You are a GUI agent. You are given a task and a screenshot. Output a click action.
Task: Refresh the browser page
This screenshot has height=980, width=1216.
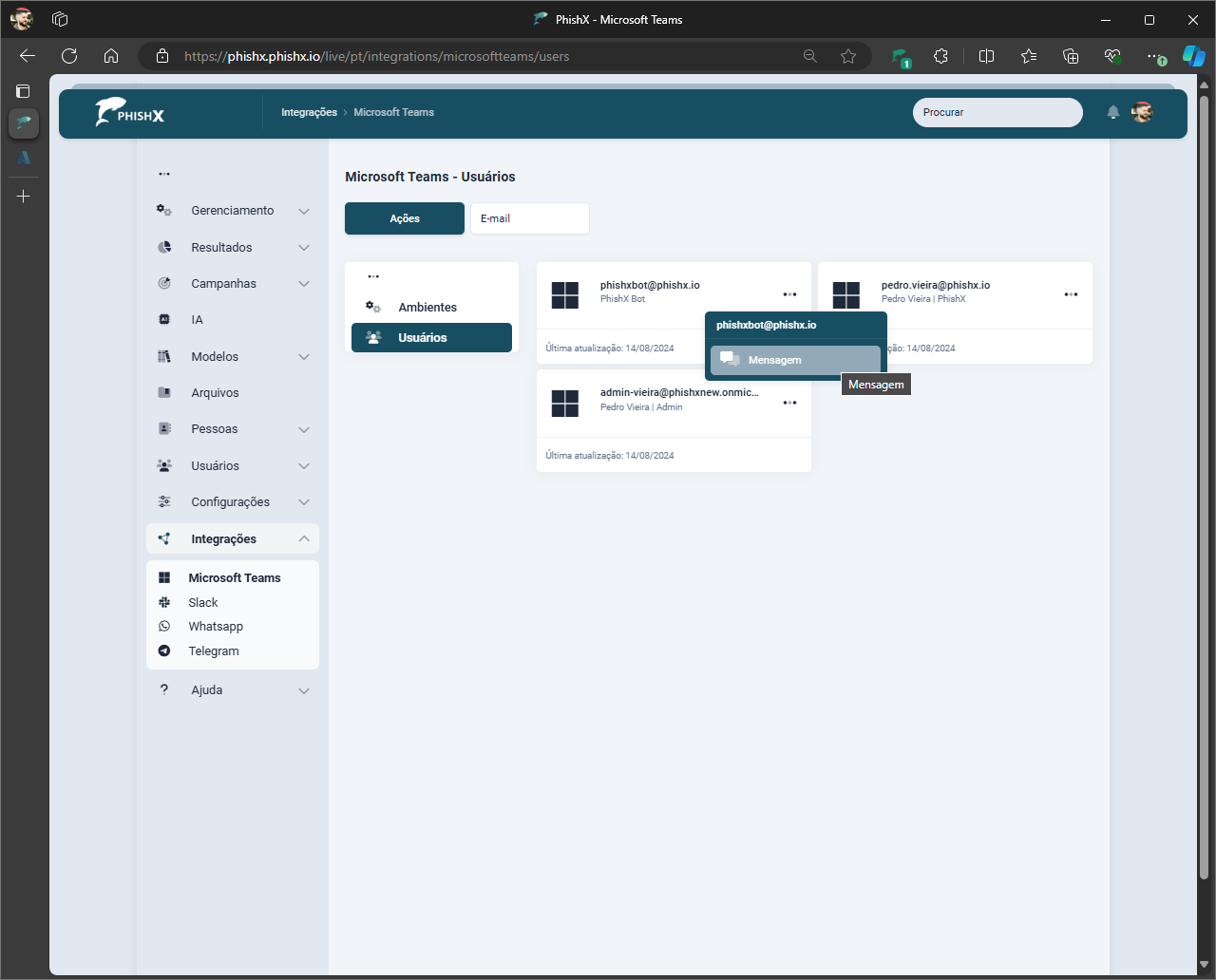[x=68, y=56]
